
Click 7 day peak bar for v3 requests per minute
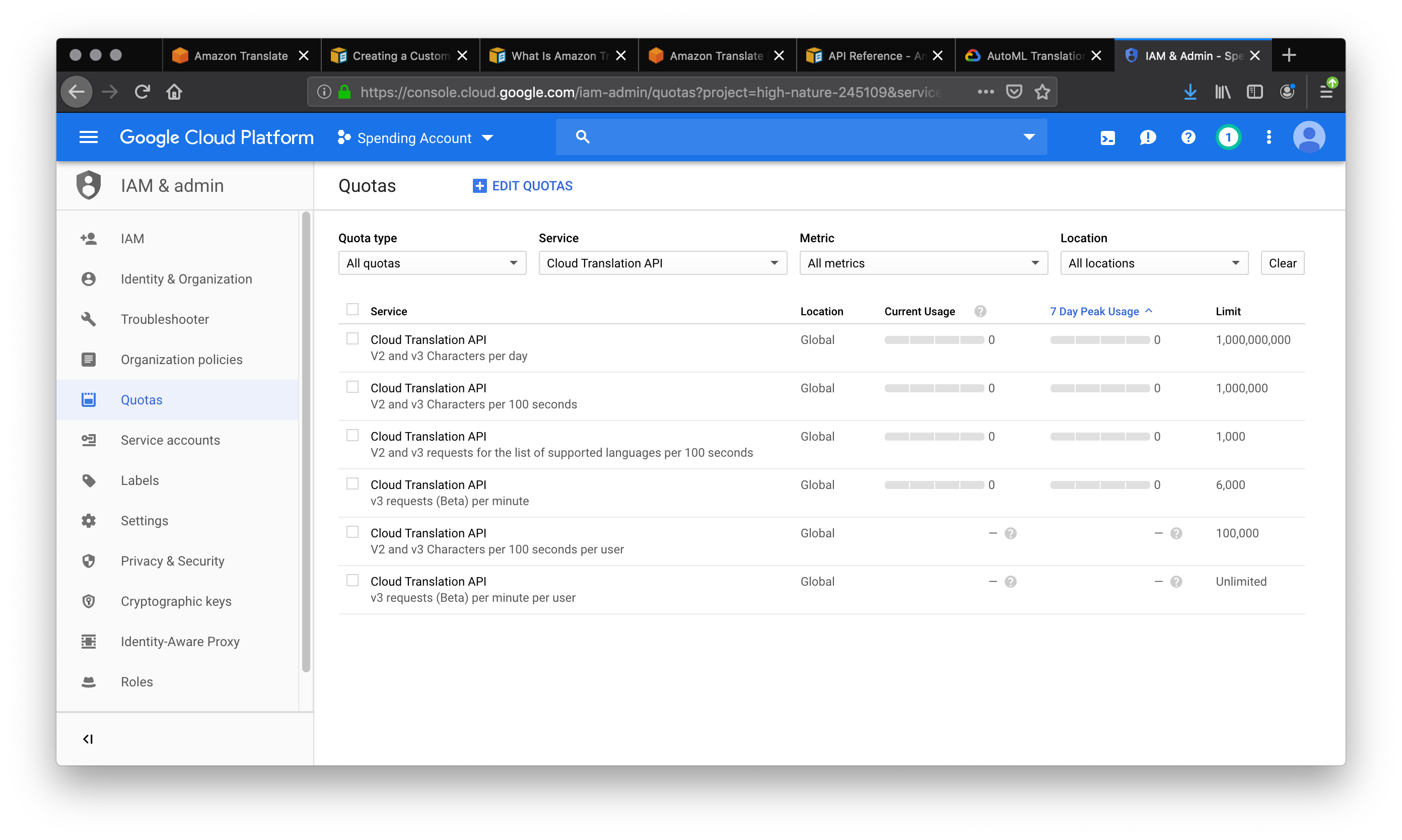[x=1099, y=485]
